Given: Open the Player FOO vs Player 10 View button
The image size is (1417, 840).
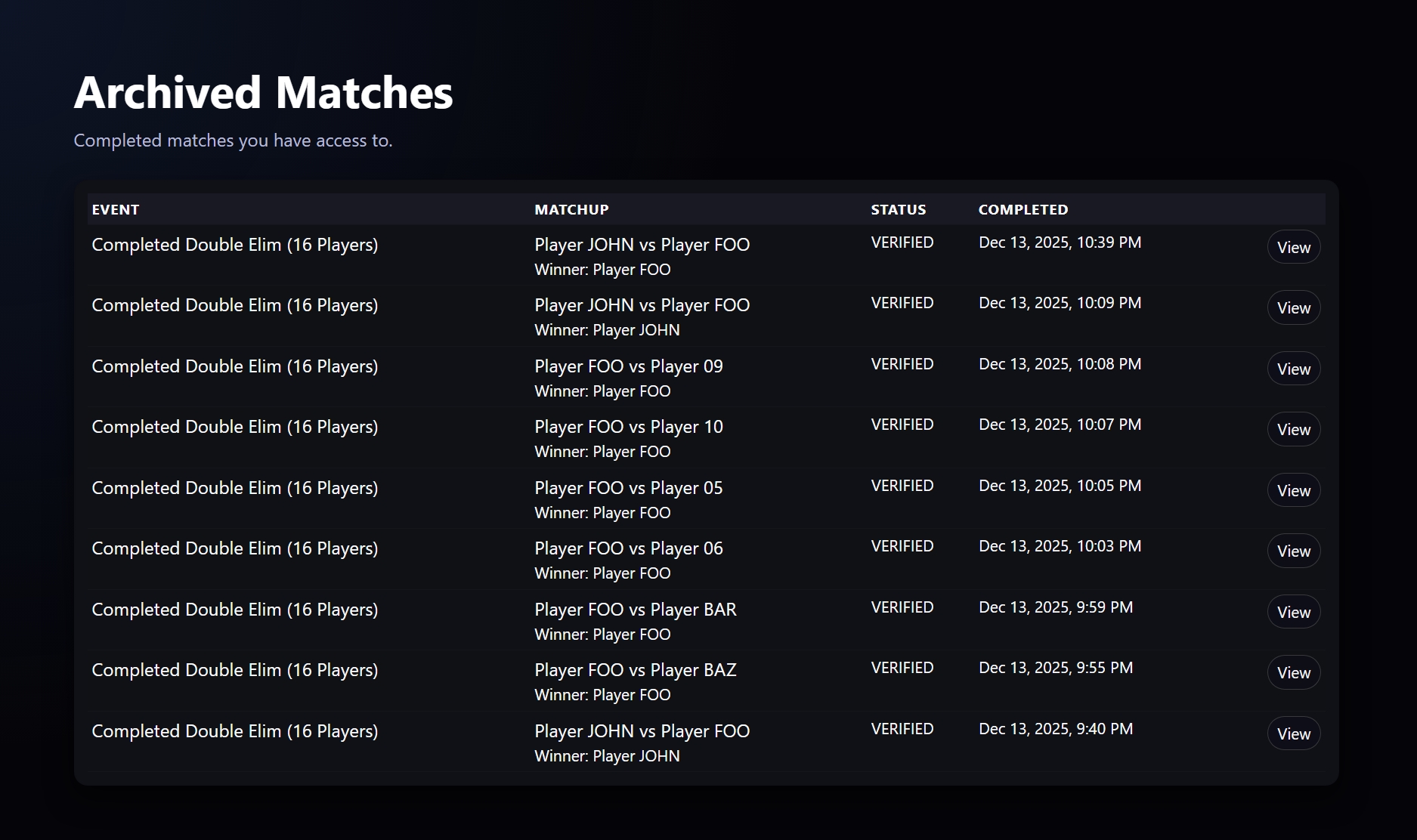Looking at the screenshot, I should pyautogui.click(x=1293, y=429).
